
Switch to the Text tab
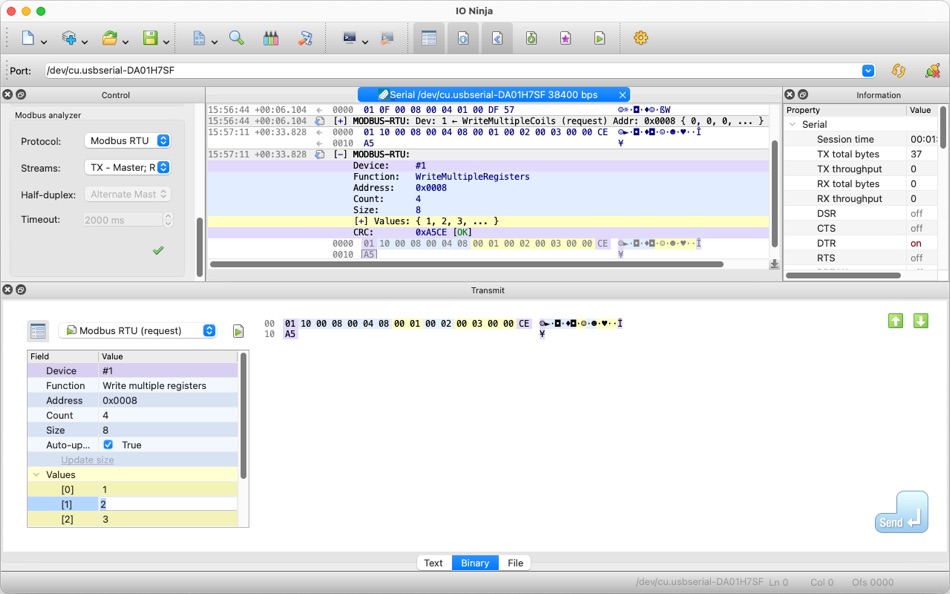[433, 563]
